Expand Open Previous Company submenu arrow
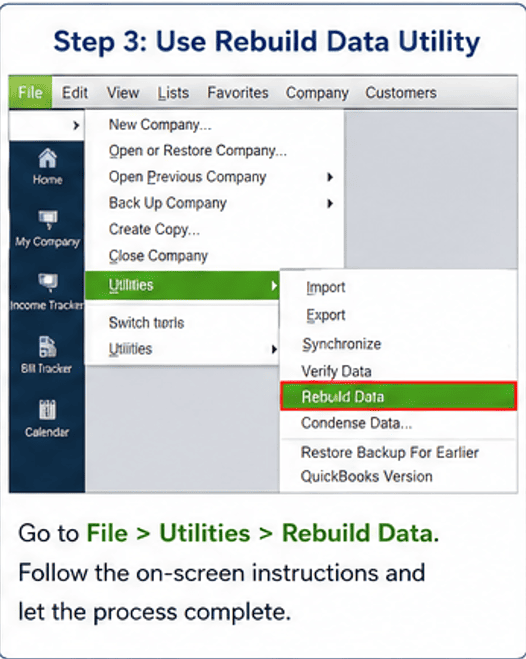 click(330, 177)
